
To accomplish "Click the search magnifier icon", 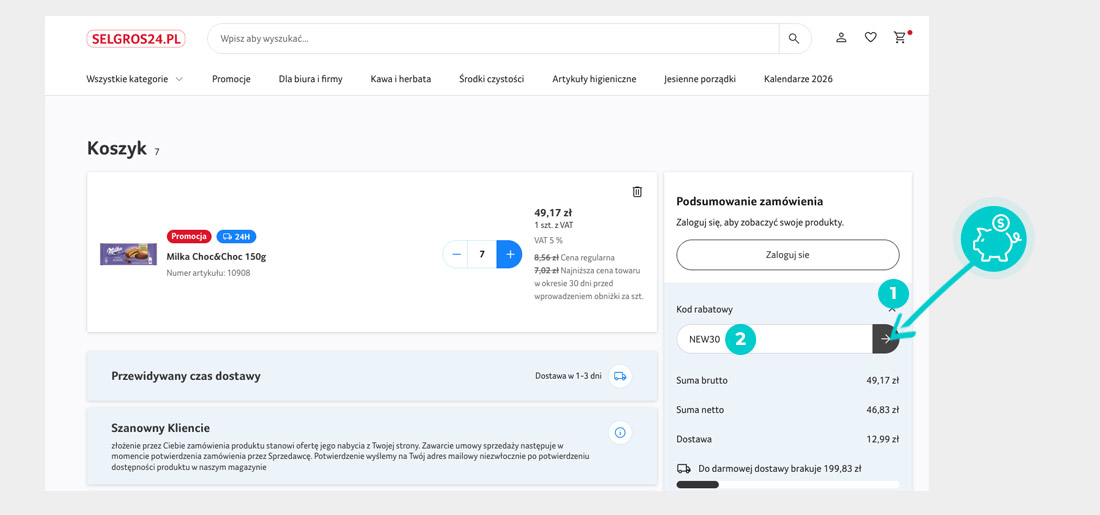I will (794, 39).
